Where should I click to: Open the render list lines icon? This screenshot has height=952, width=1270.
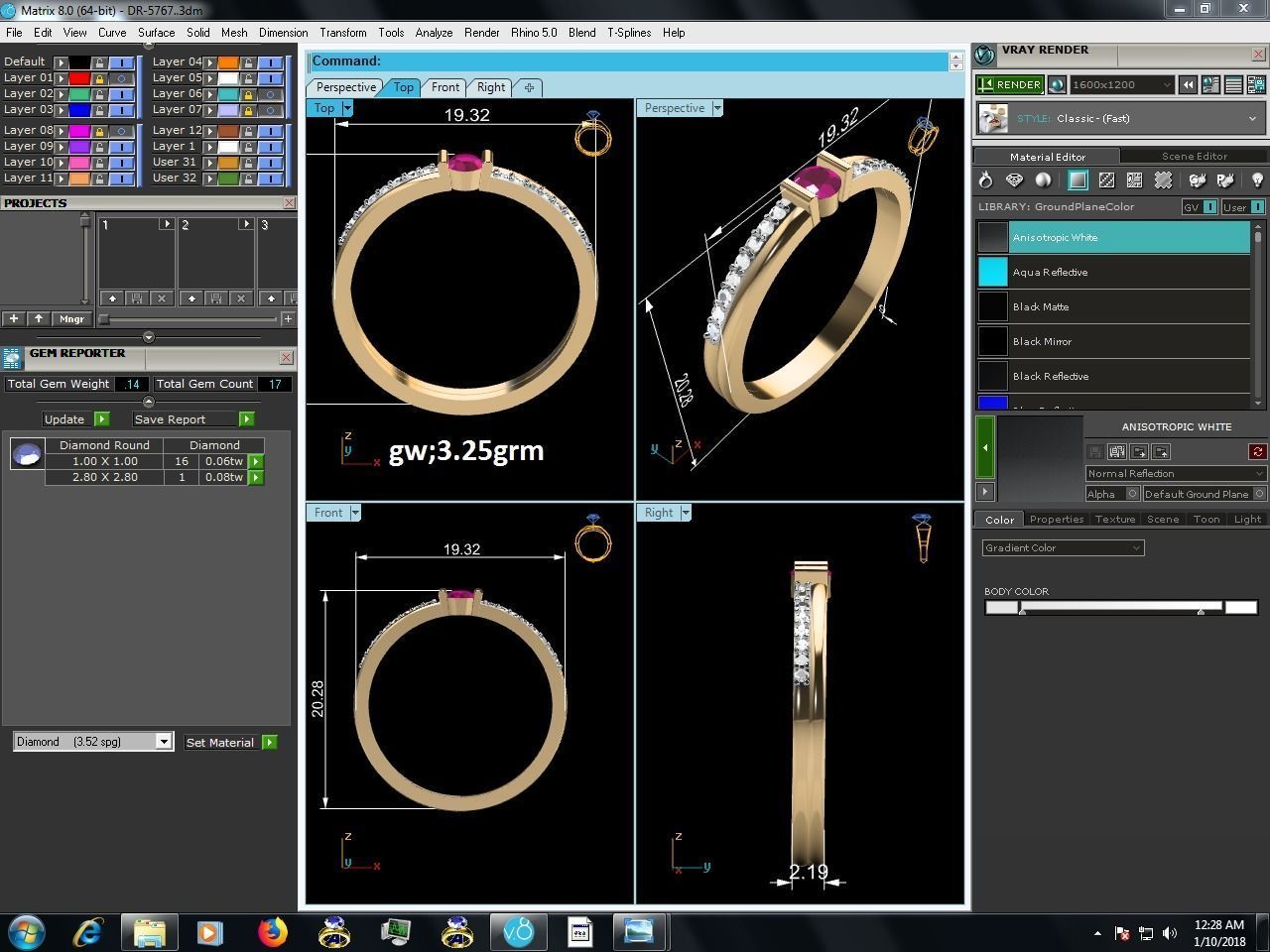pyautogui.click(x=1233, y=85)
